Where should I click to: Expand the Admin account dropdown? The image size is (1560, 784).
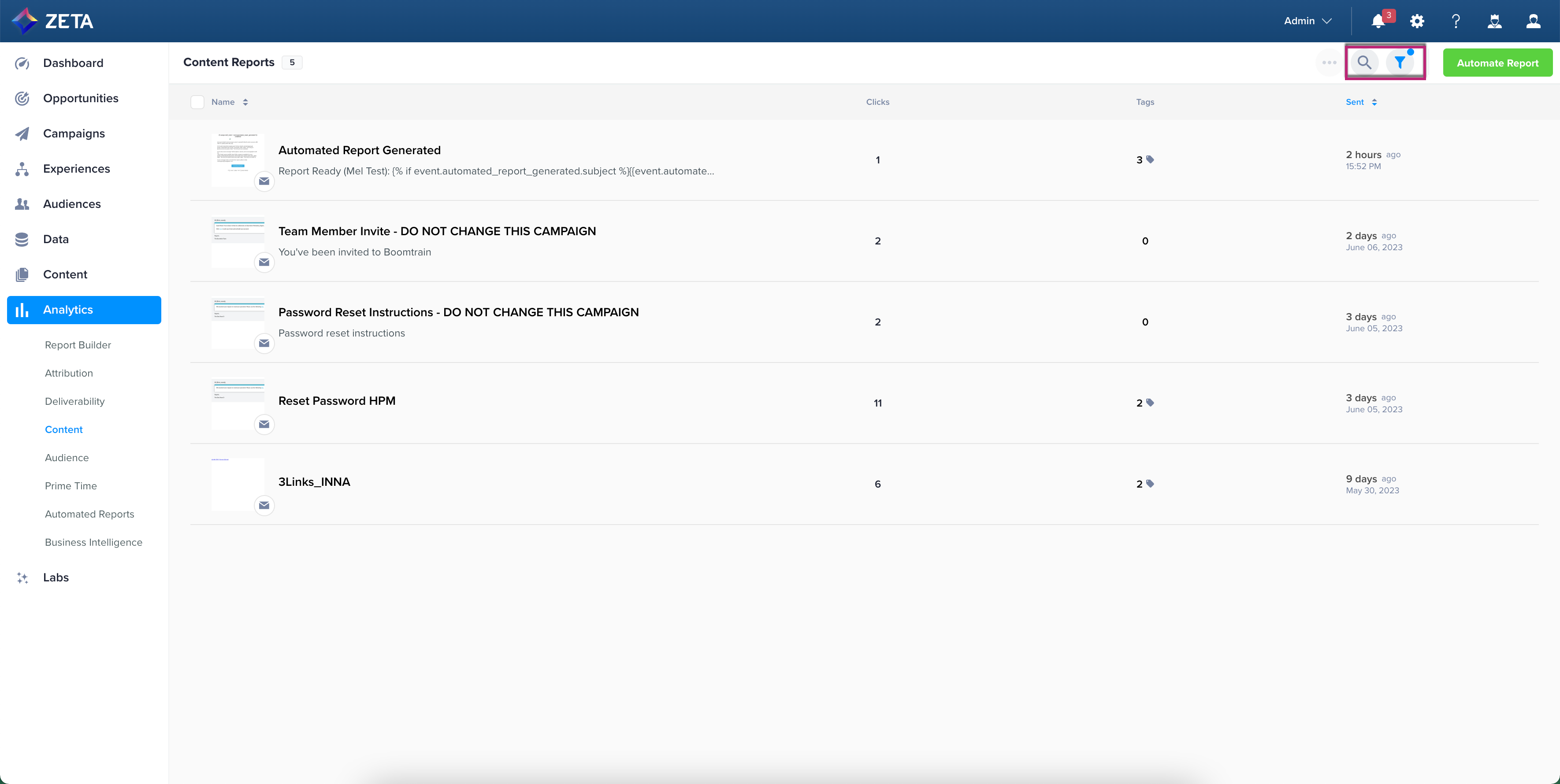1307,21
